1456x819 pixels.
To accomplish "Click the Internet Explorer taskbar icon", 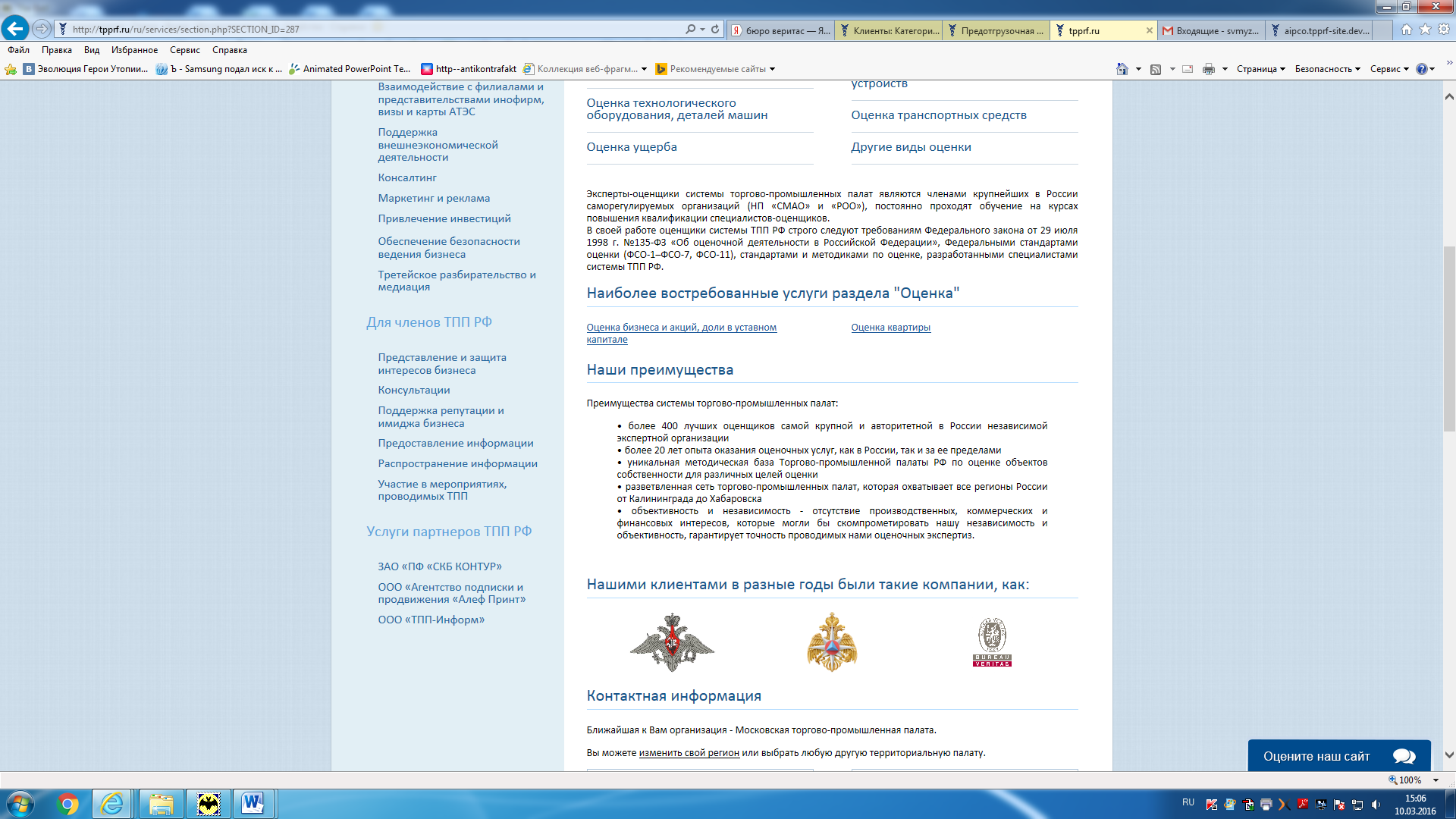I will point(112,804).
